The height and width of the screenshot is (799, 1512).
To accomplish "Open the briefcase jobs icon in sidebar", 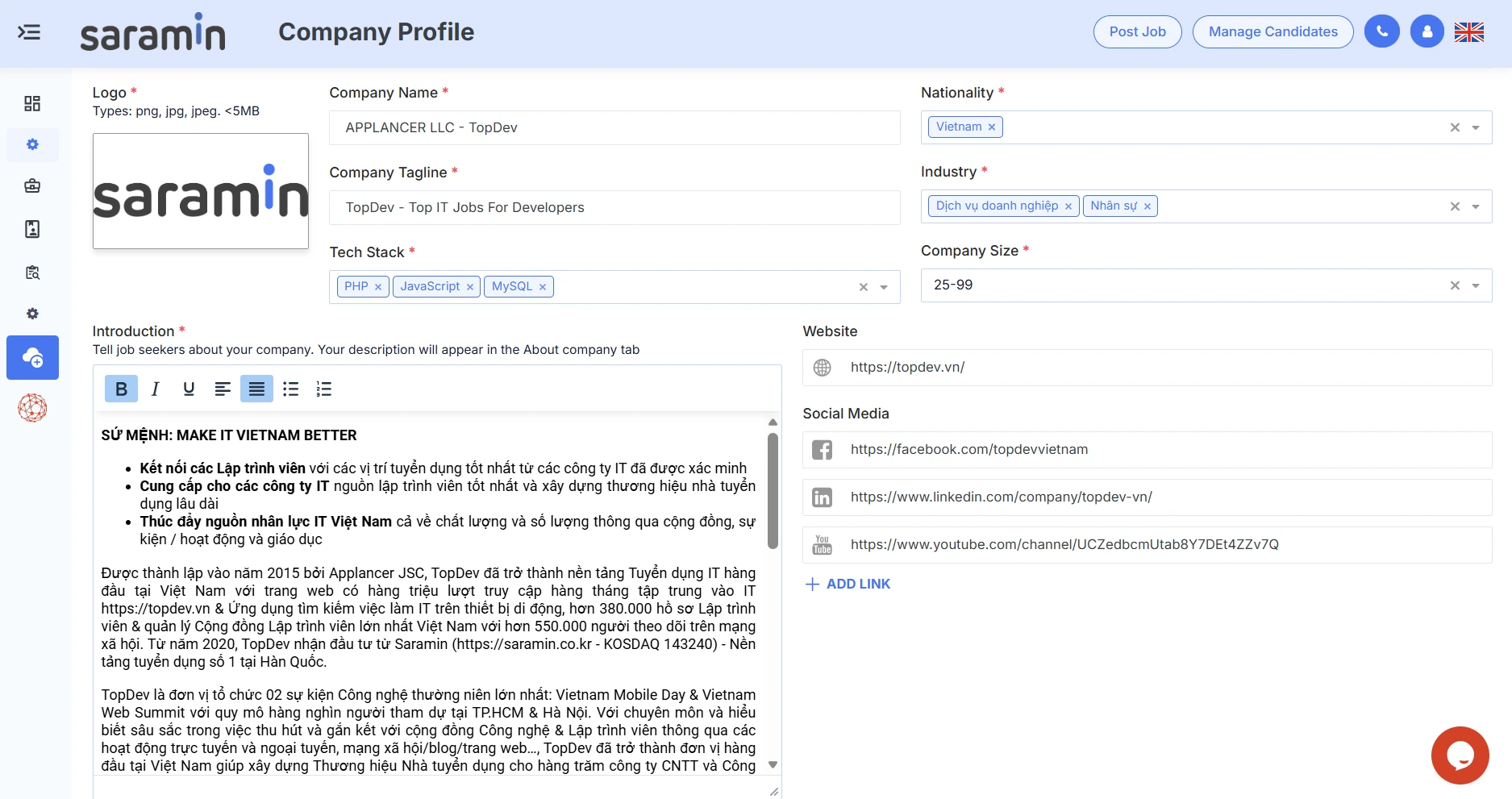I will click(x=32, y=186).
